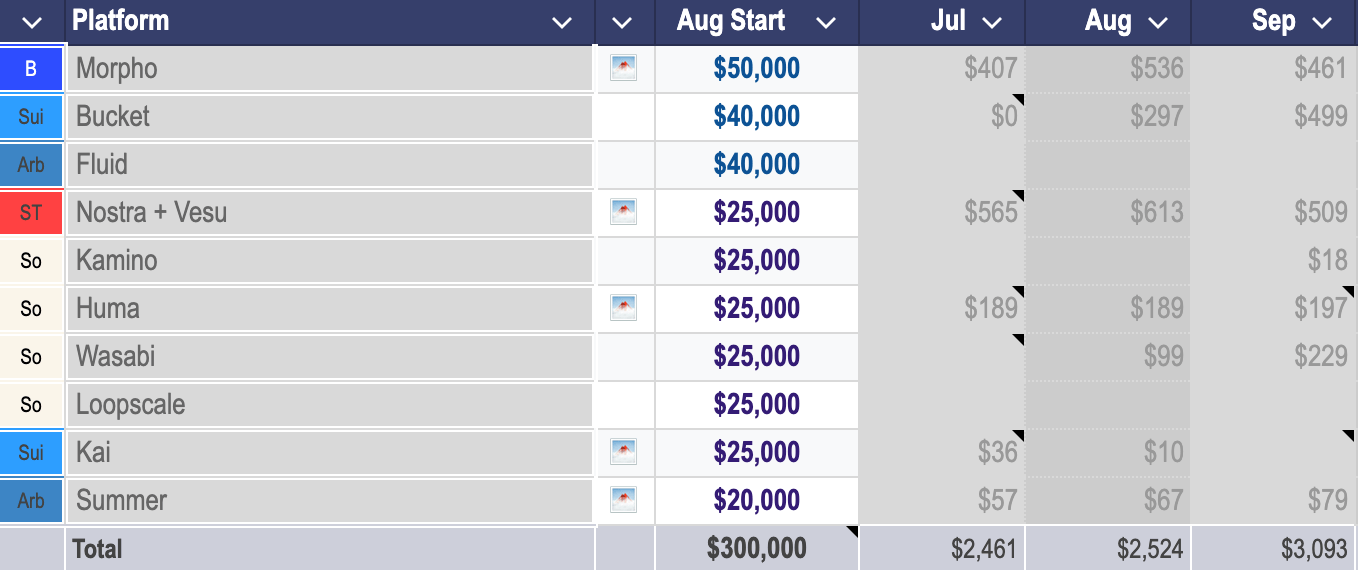Click the image icon in Morpho row
The height and width of the screenshot is (570, 1358).
point(624,68)
